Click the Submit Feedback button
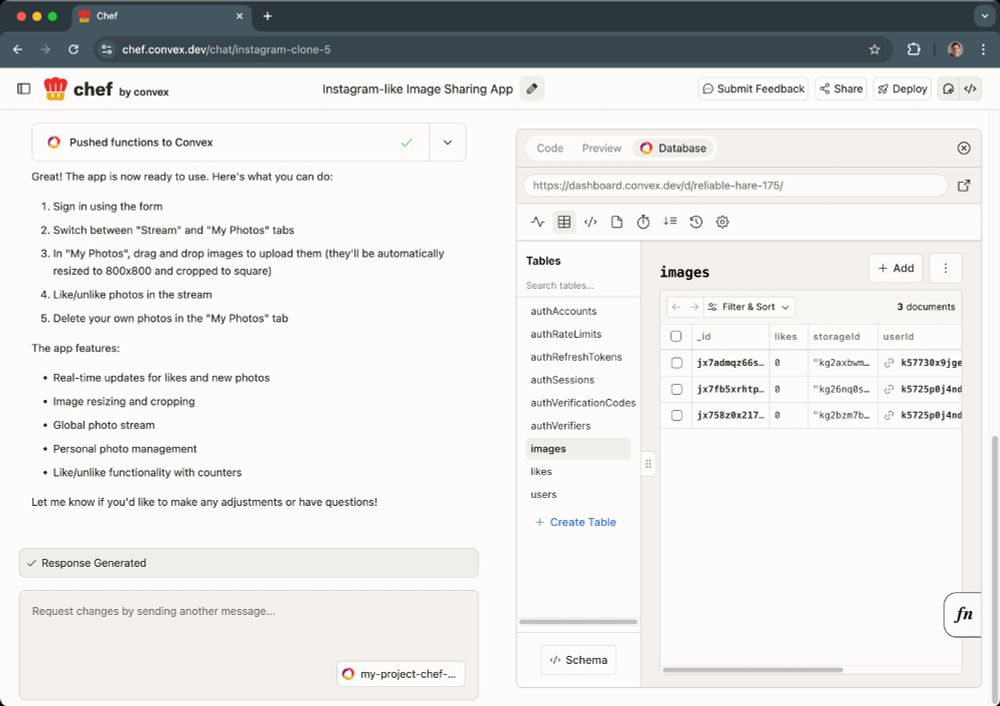1000x706 pixels. (753, 89)
